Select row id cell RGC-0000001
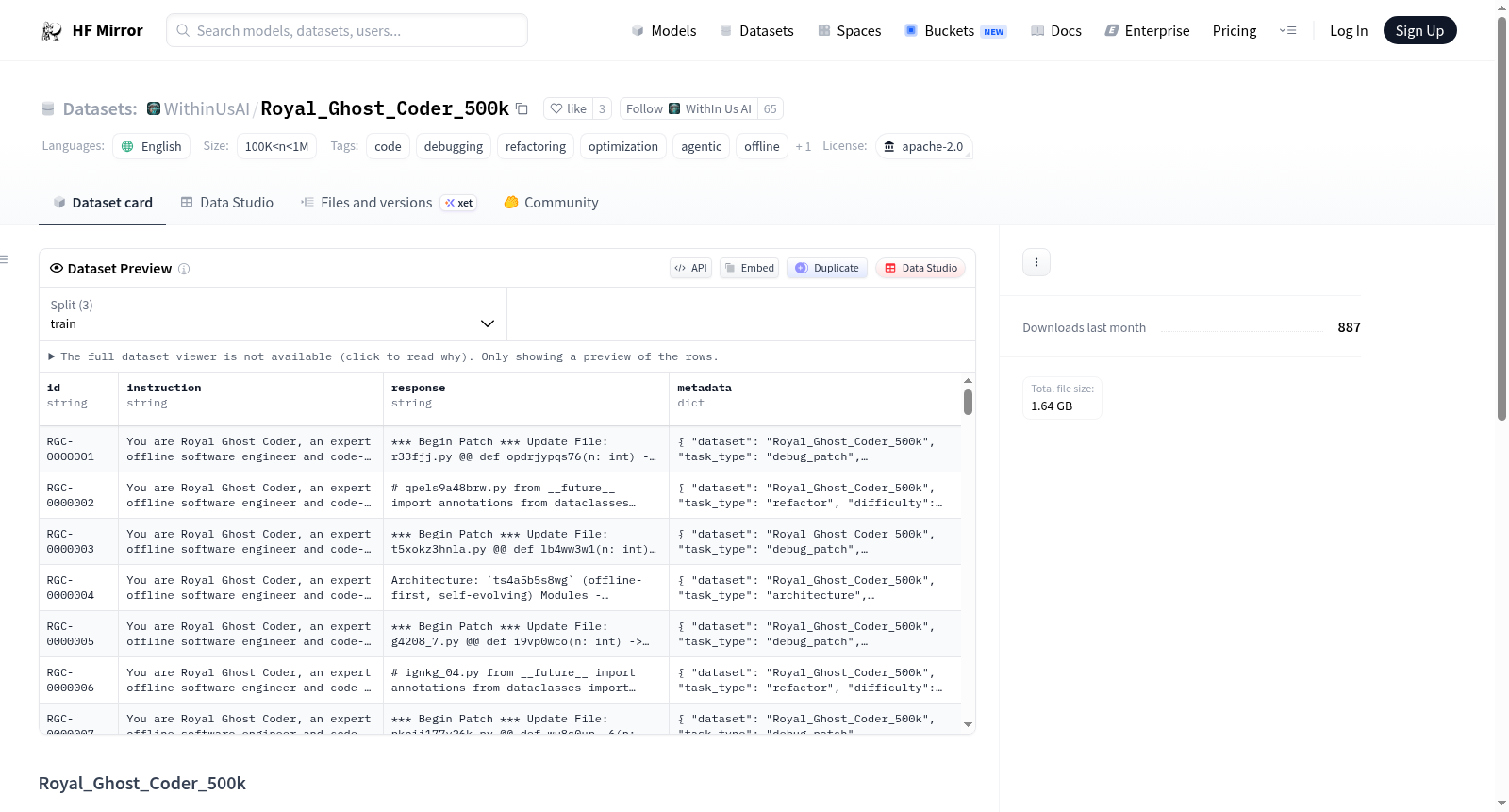Viewport: 1509px width, 812px height. tap(79, 449)
